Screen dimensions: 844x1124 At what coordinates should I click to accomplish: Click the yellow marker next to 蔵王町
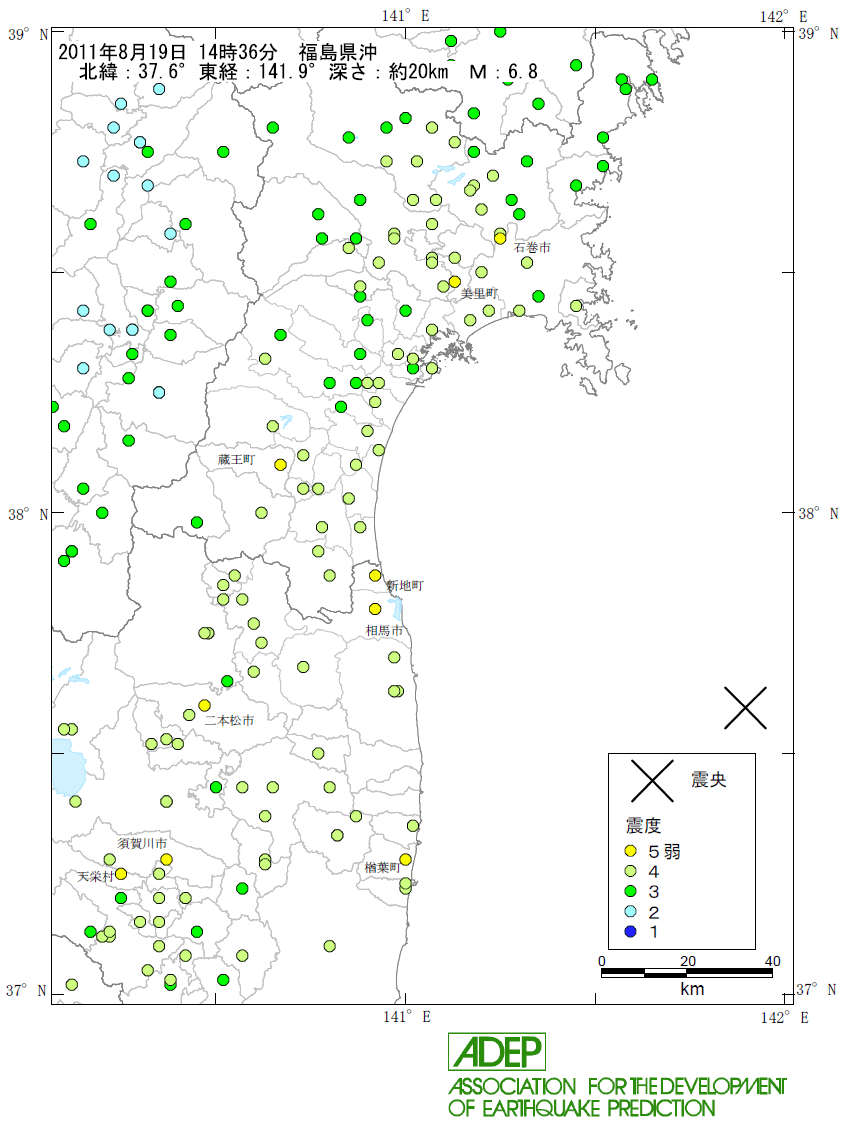click(x=280, y=465)
